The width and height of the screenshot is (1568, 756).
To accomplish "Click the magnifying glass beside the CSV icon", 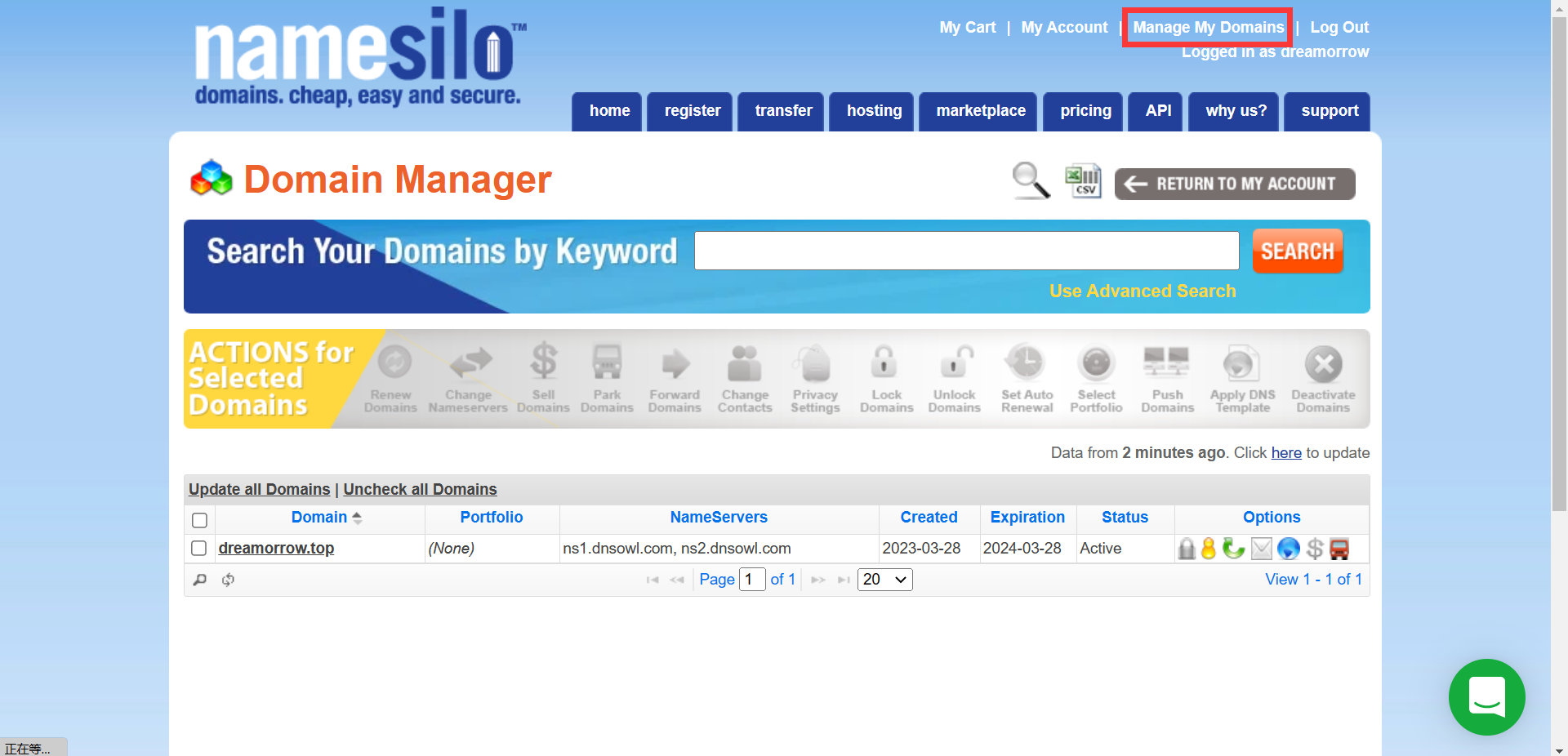I will (x=1031, y=180).
